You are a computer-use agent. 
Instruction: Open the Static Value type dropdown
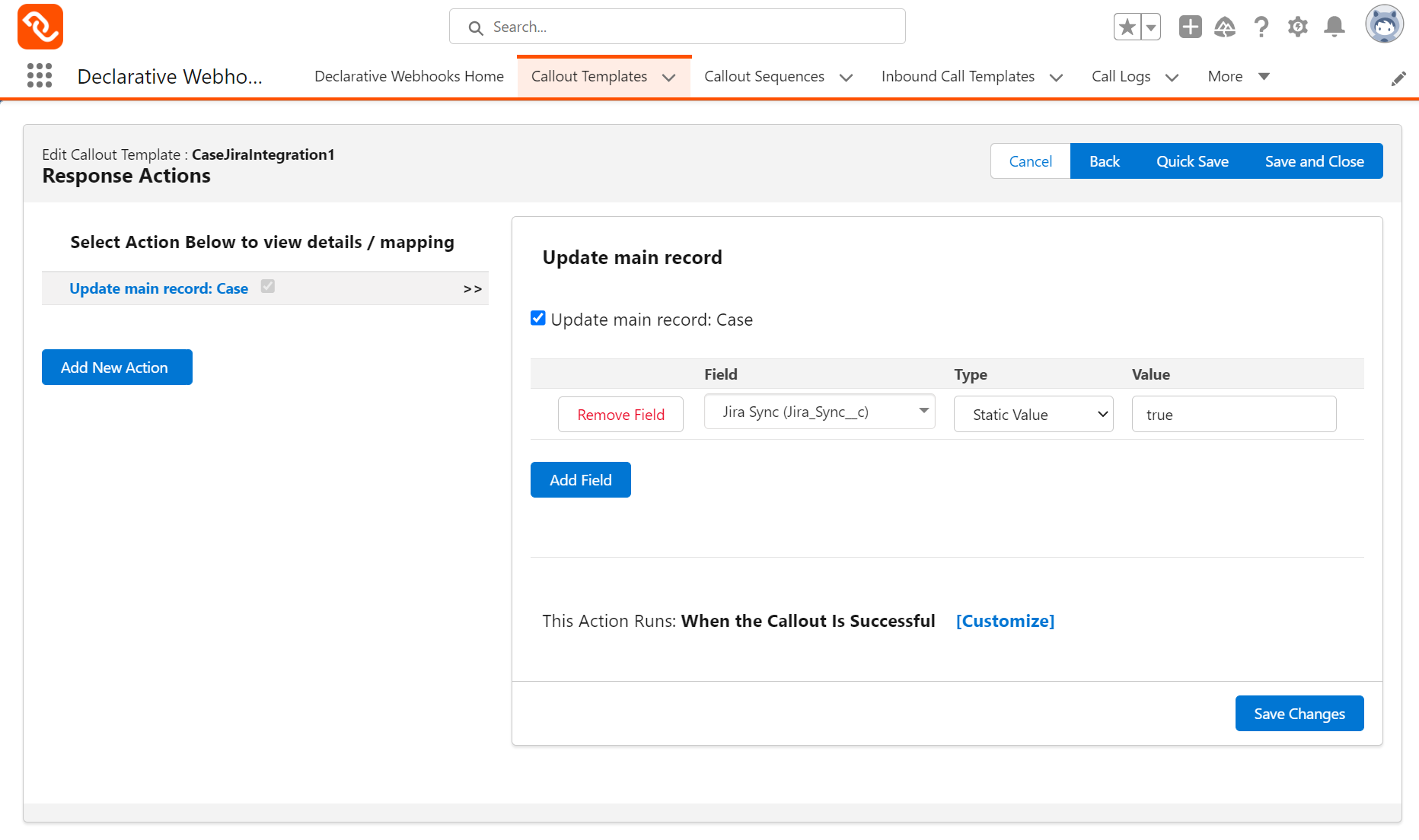click(x=1033, y=414)
